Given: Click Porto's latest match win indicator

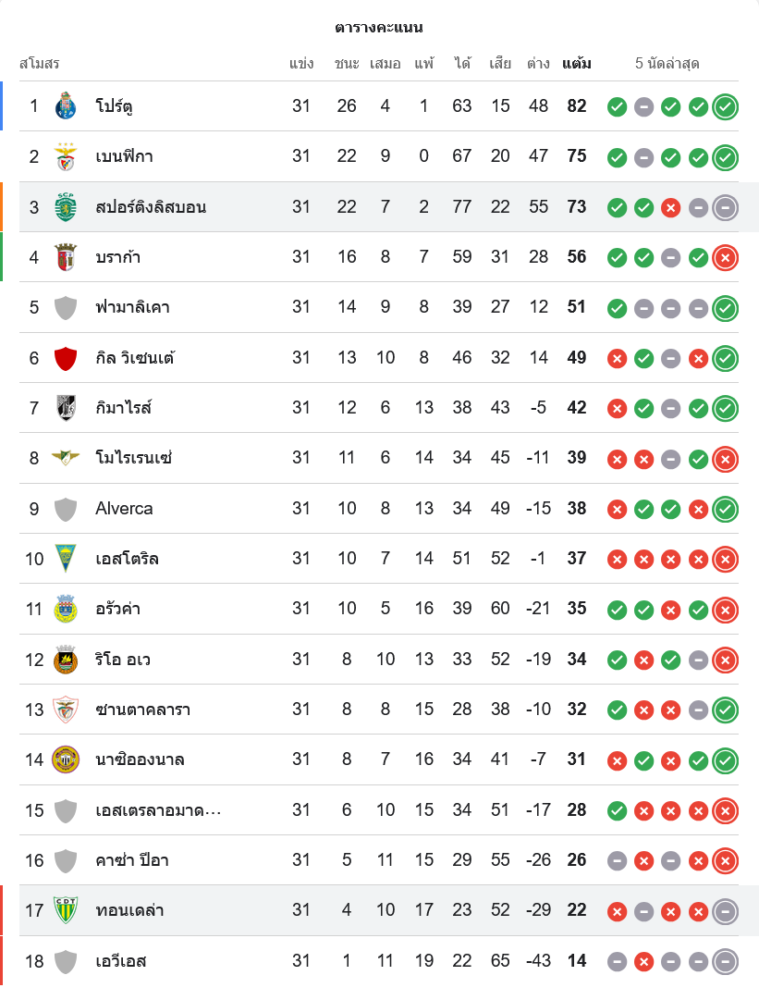Looking at the screenshot, I should point(725,106).
